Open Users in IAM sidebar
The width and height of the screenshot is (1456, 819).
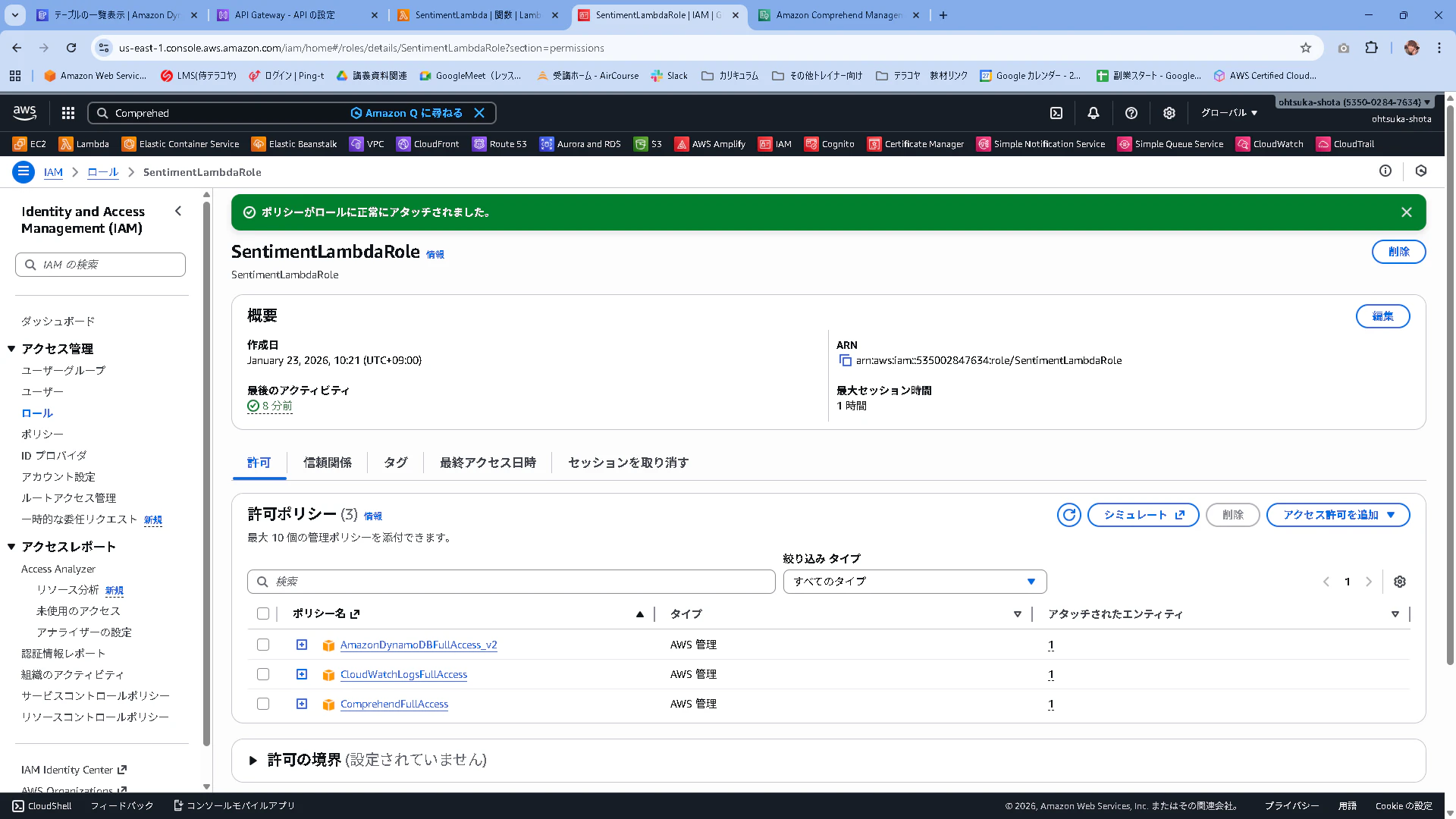tap(42, 392)
